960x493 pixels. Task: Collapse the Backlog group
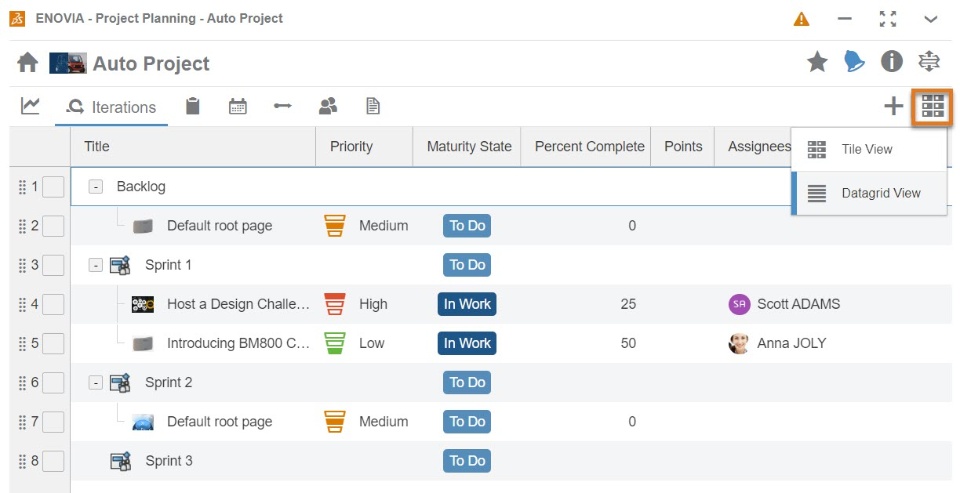[96, 187]
